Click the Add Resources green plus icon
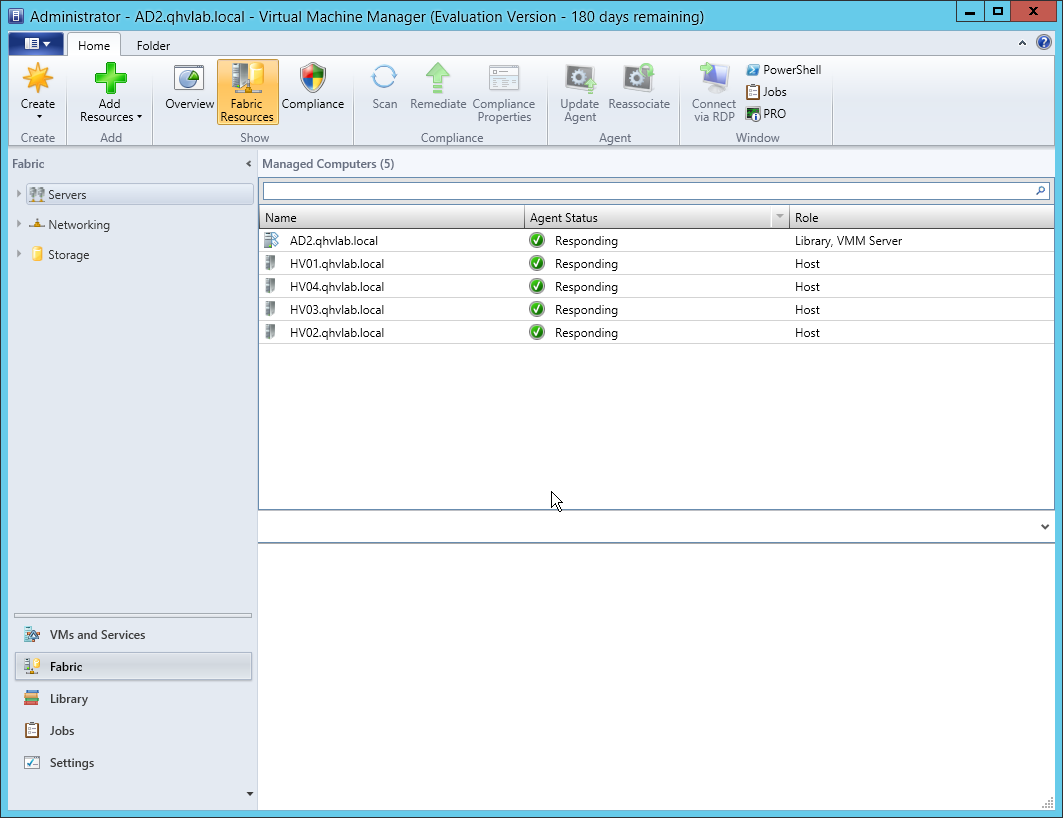The image size is (1063, 818). (x=111, y=78)
